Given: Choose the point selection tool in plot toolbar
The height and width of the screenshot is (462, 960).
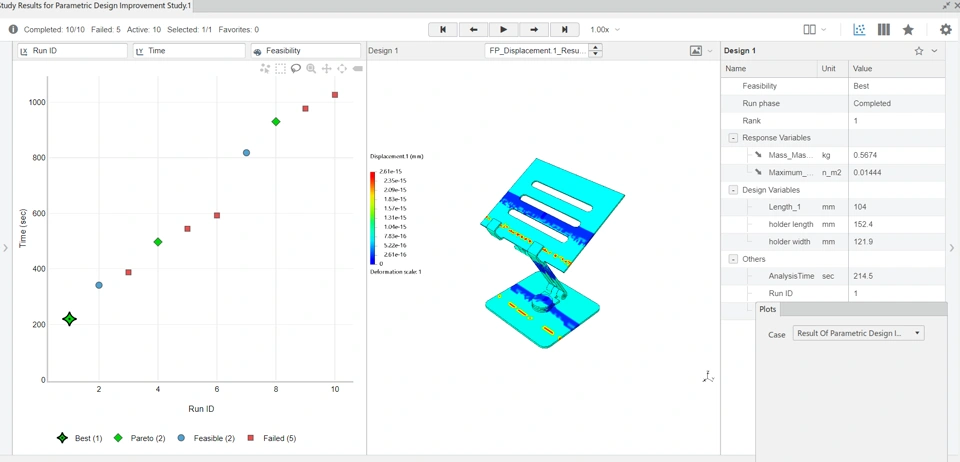Looking at the screenshot, I should tap(265, 69).
